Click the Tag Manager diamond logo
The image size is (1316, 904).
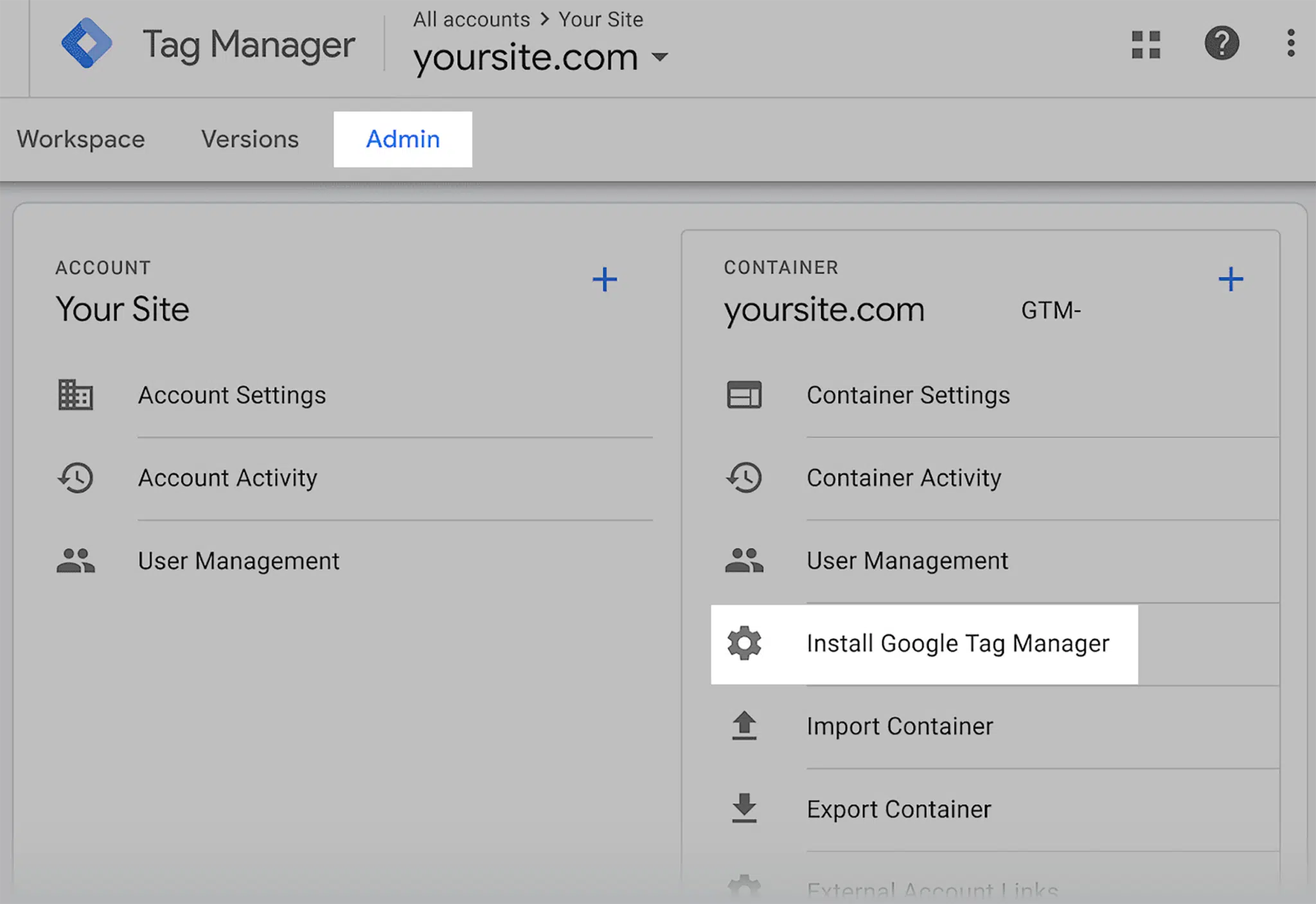click(x=87, y=44)
